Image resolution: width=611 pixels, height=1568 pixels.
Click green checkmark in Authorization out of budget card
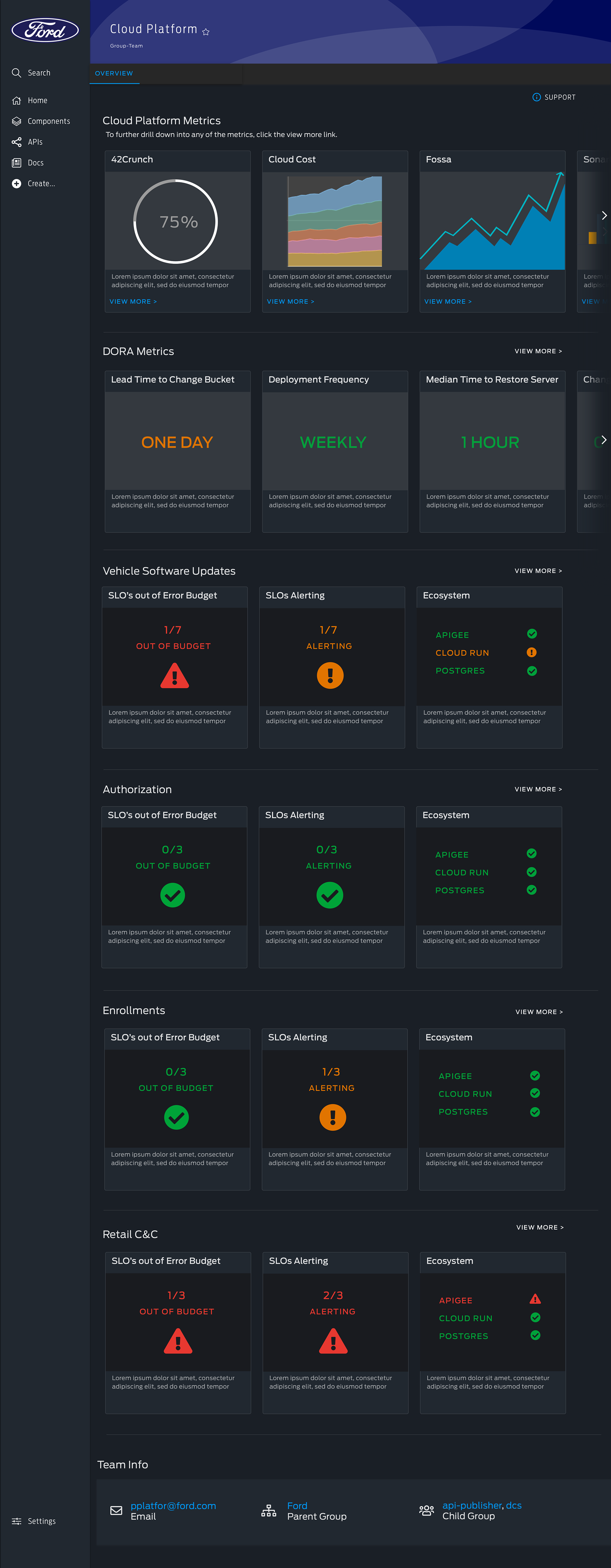click(173, 896)
